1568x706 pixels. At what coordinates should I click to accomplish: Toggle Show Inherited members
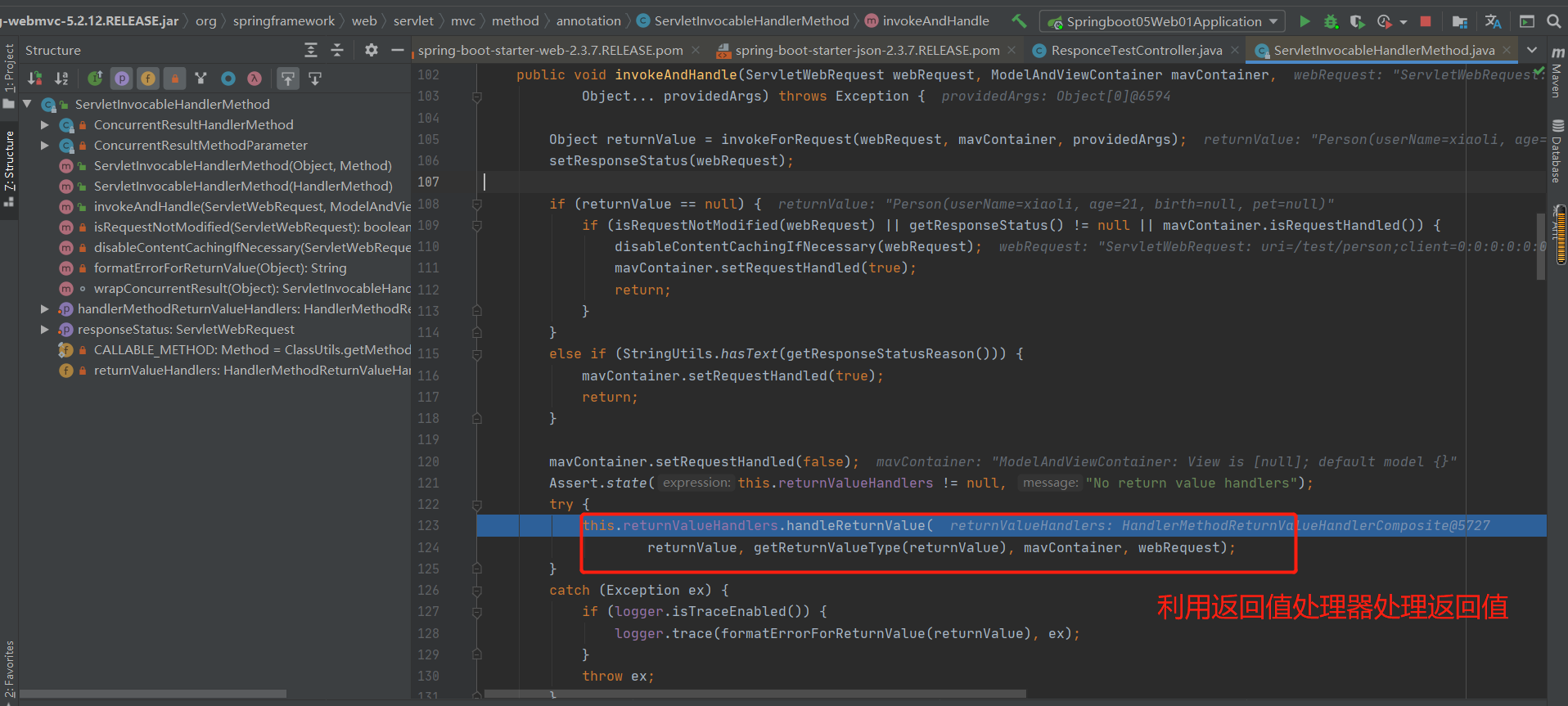tap(96, 79)
